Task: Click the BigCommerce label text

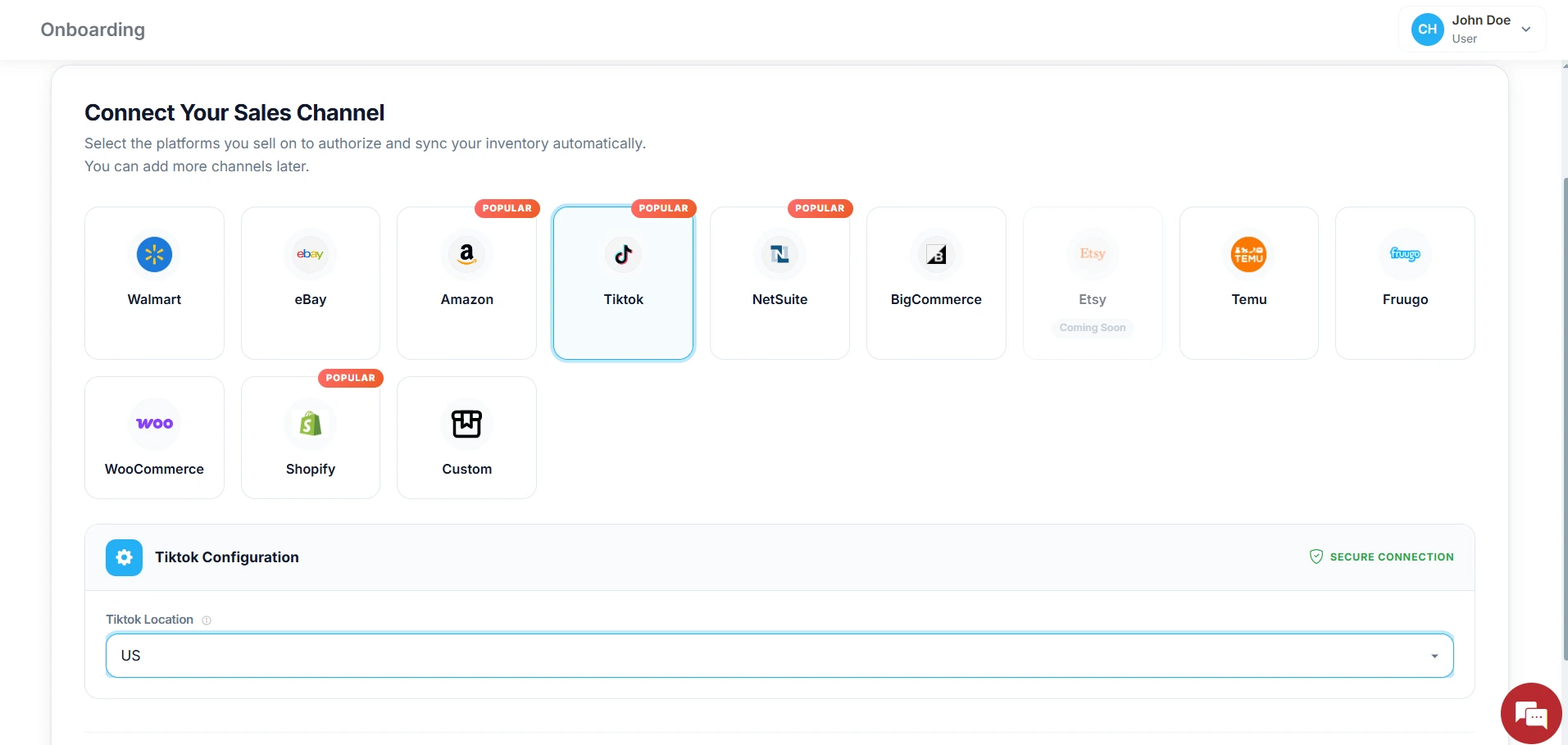Action: click(x=936, y=299)
